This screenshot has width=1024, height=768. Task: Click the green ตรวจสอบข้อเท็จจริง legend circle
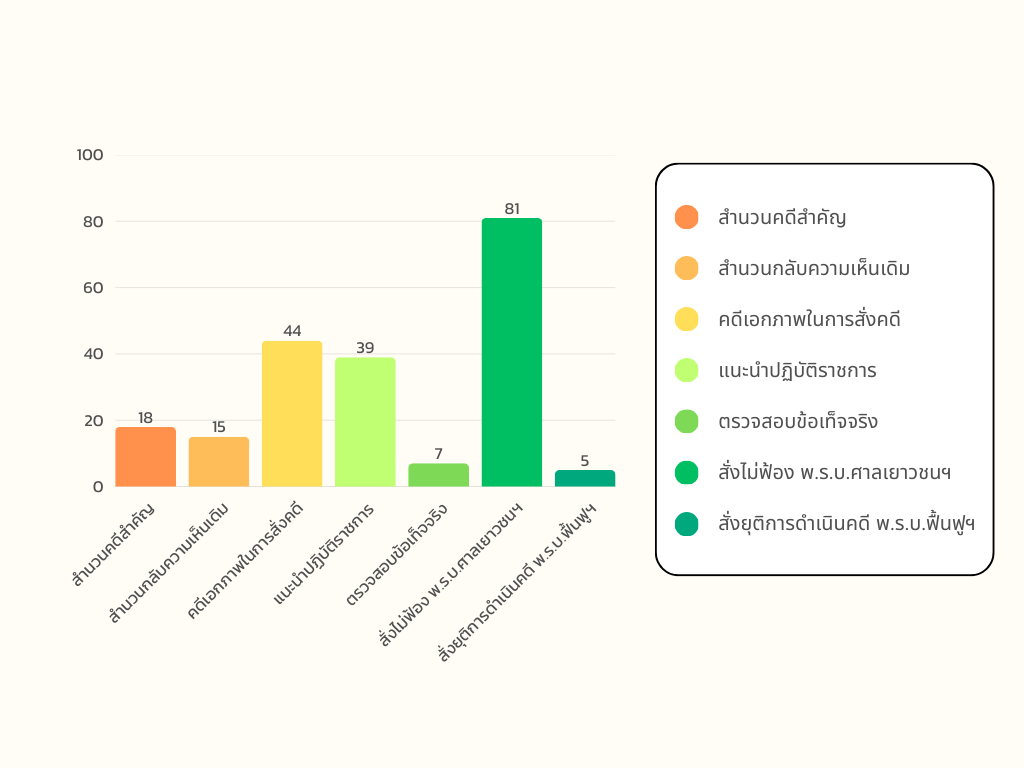pyautogui.click(x=686, y=422)
